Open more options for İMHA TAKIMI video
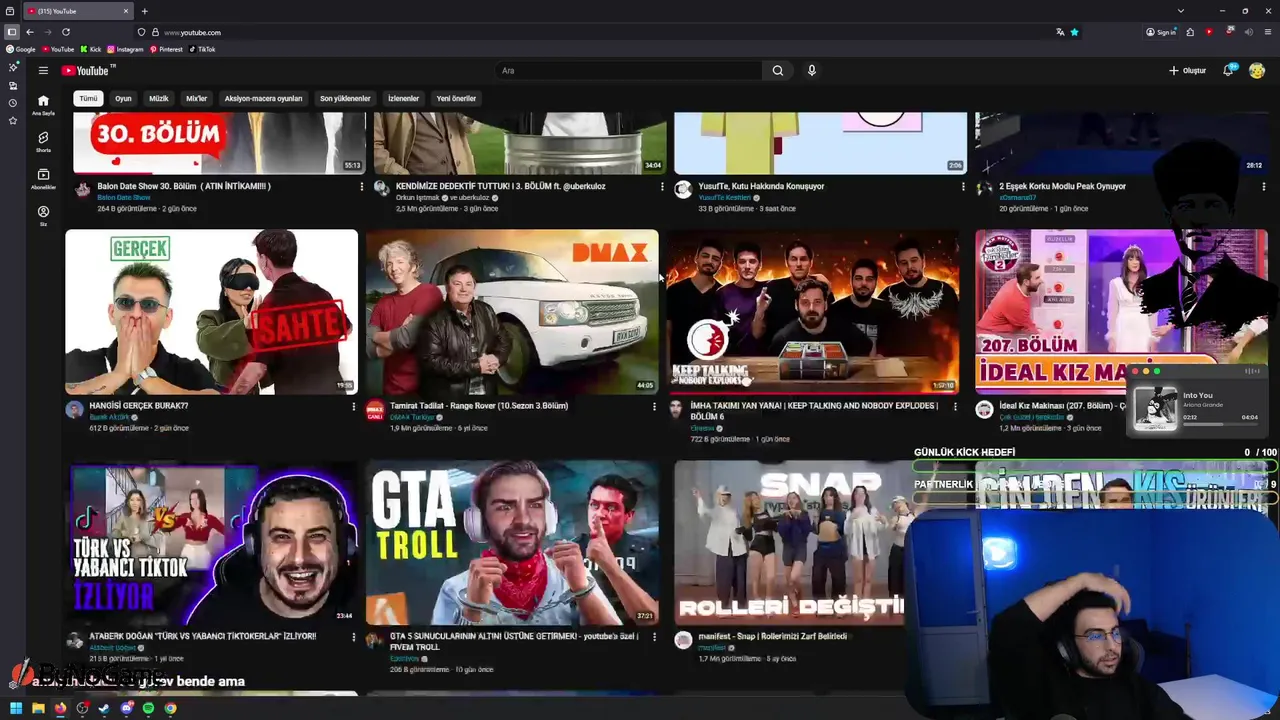 [955, 407]
